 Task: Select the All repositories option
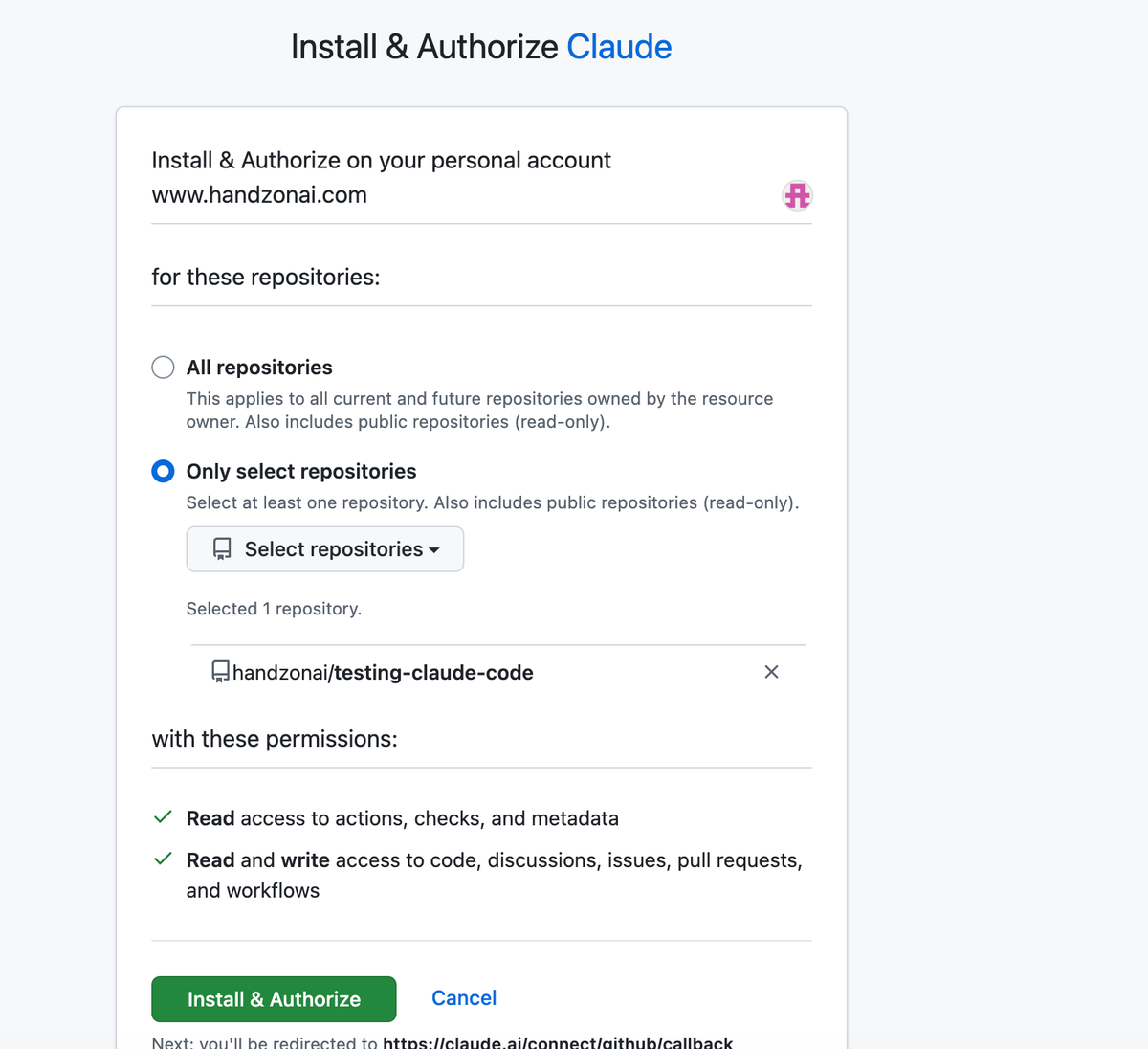163,367
